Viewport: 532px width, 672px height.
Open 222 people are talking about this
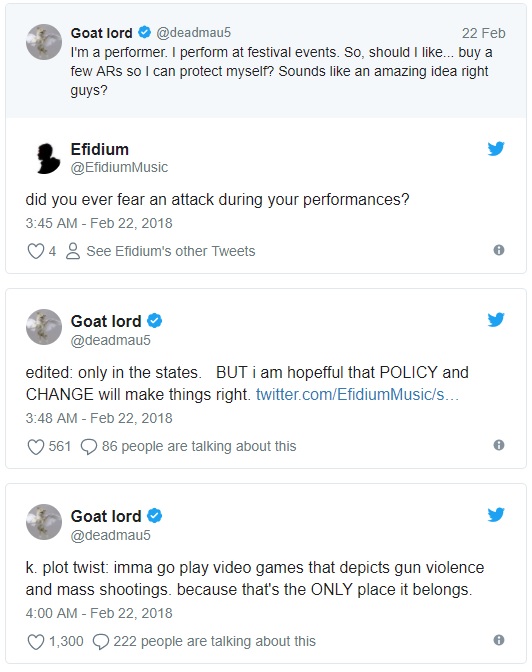[x=214, y=642]
